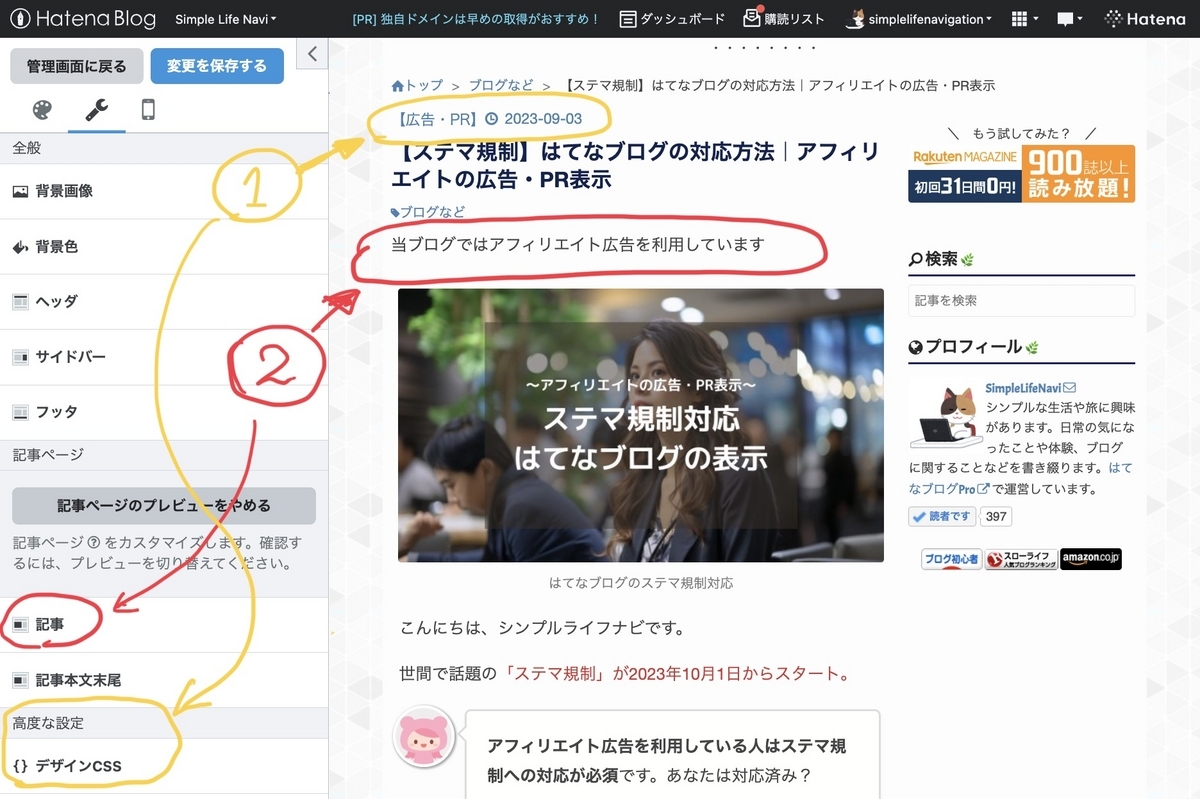This screenshot has width=1200, height=799.
Task: Open デザインCSS under 高度な設定
Action: pos(78,764)
